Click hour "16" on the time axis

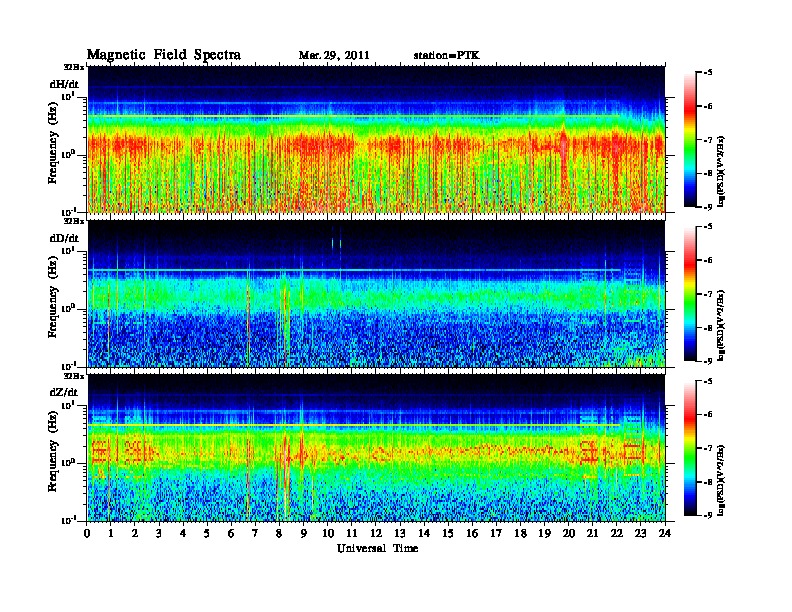pyautogui.click(x=472, y=533)
